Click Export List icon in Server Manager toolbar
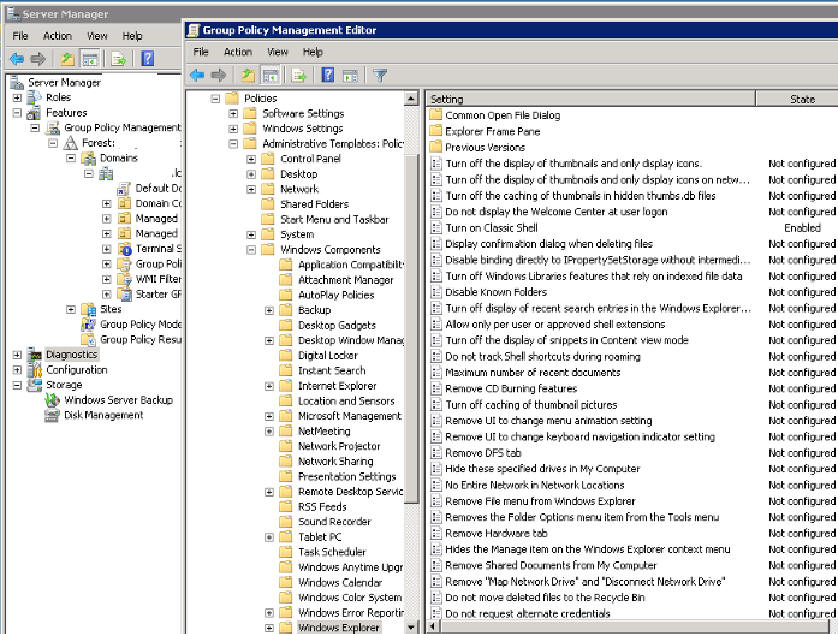The image size is (838, 634). click(x=119, y=59)
